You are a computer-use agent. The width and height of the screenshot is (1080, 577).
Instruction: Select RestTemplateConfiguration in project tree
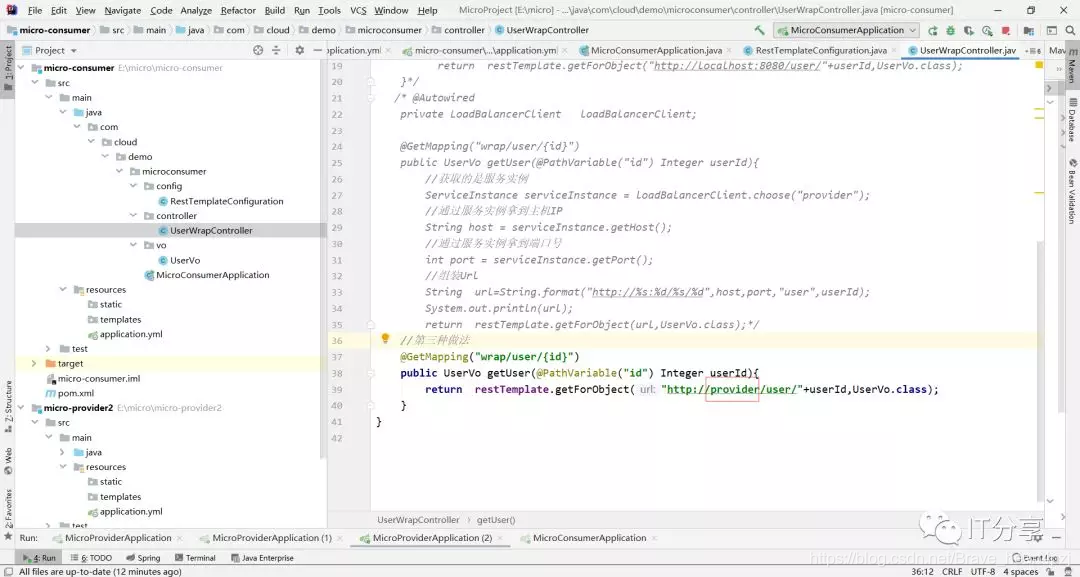coord(227,201)
